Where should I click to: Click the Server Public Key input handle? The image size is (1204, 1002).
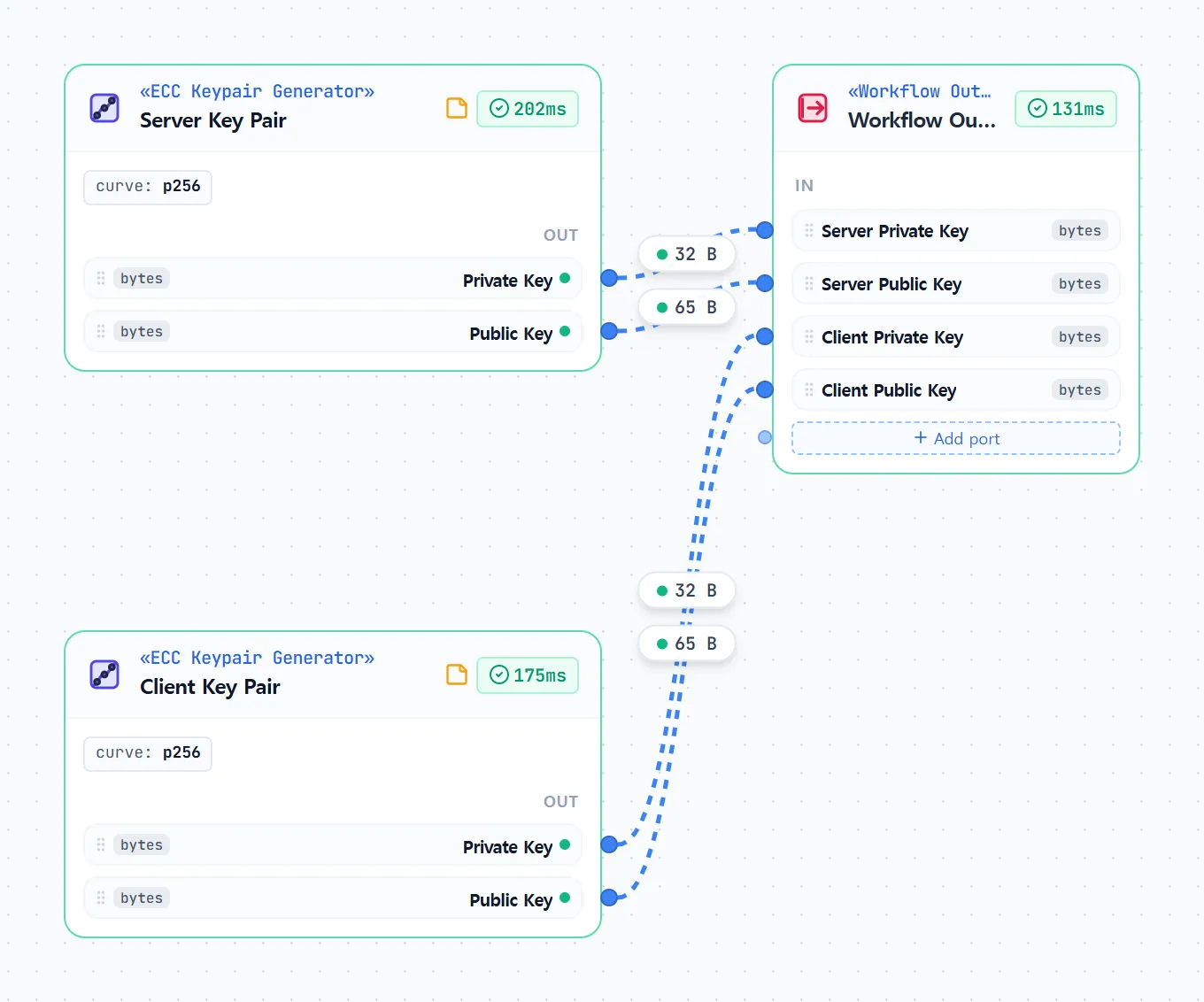765,283
